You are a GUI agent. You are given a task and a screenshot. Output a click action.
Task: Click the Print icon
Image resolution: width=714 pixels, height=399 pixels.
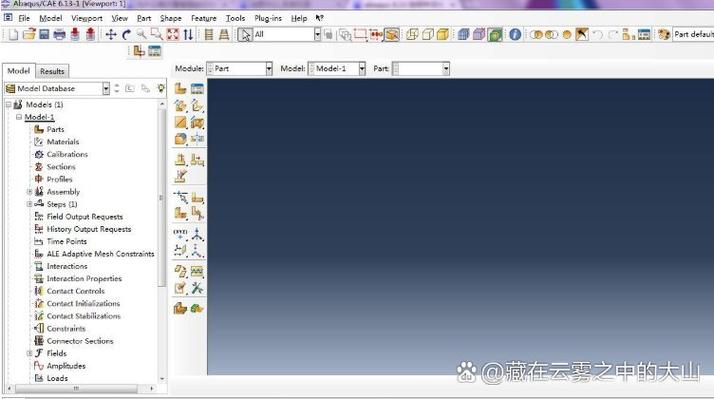pos(60,34)
